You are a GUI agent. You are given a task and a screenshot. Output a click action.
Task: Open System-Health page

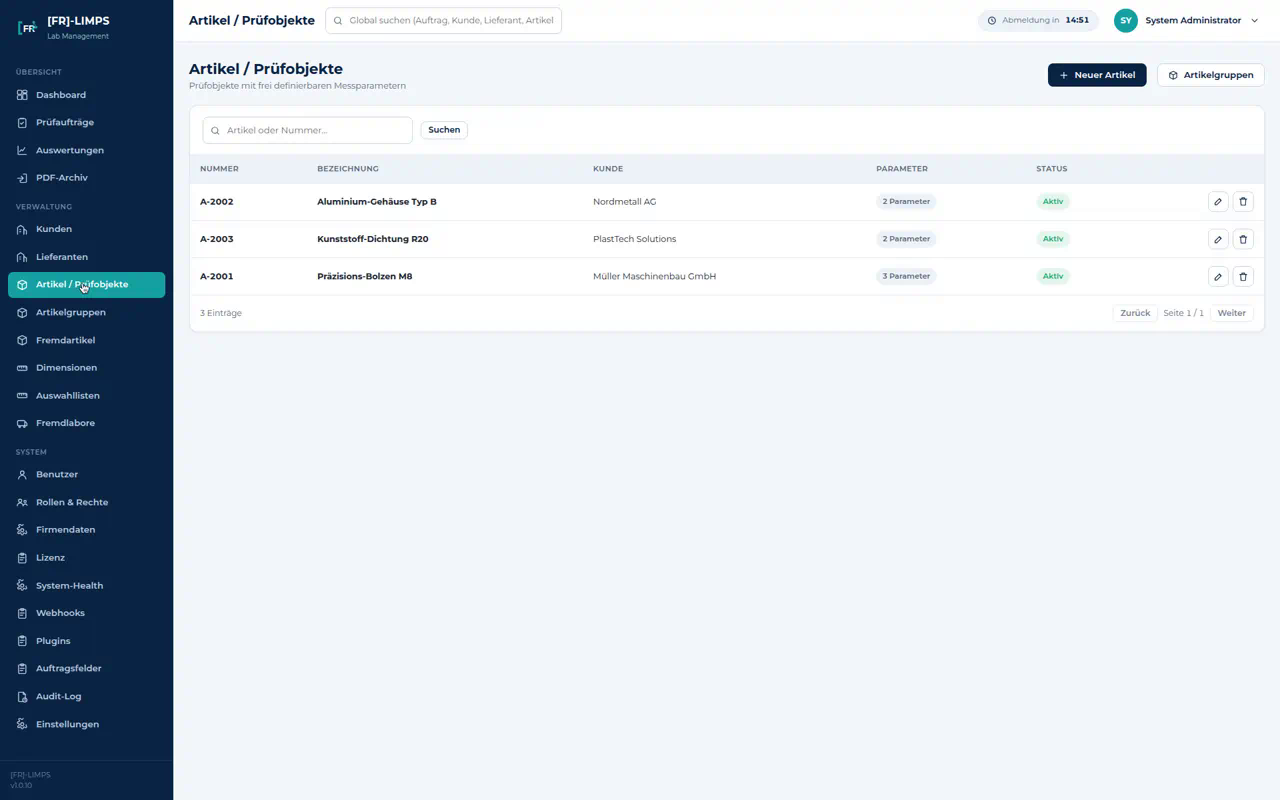pos(86,585)
